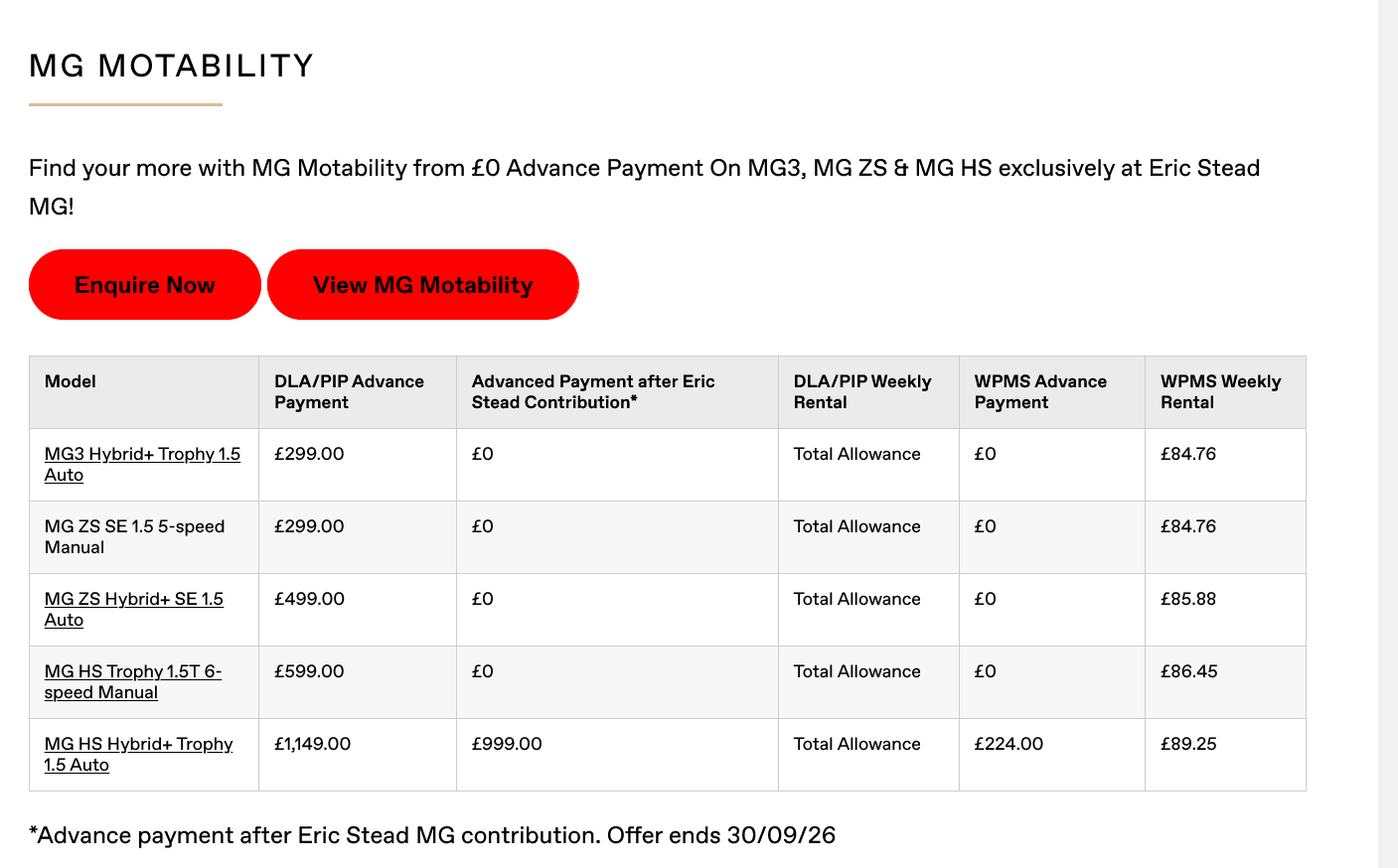Click the £89.25 weekly rental cell
The height and width of the screenshot is (868, 1398).
[1225, 755]
